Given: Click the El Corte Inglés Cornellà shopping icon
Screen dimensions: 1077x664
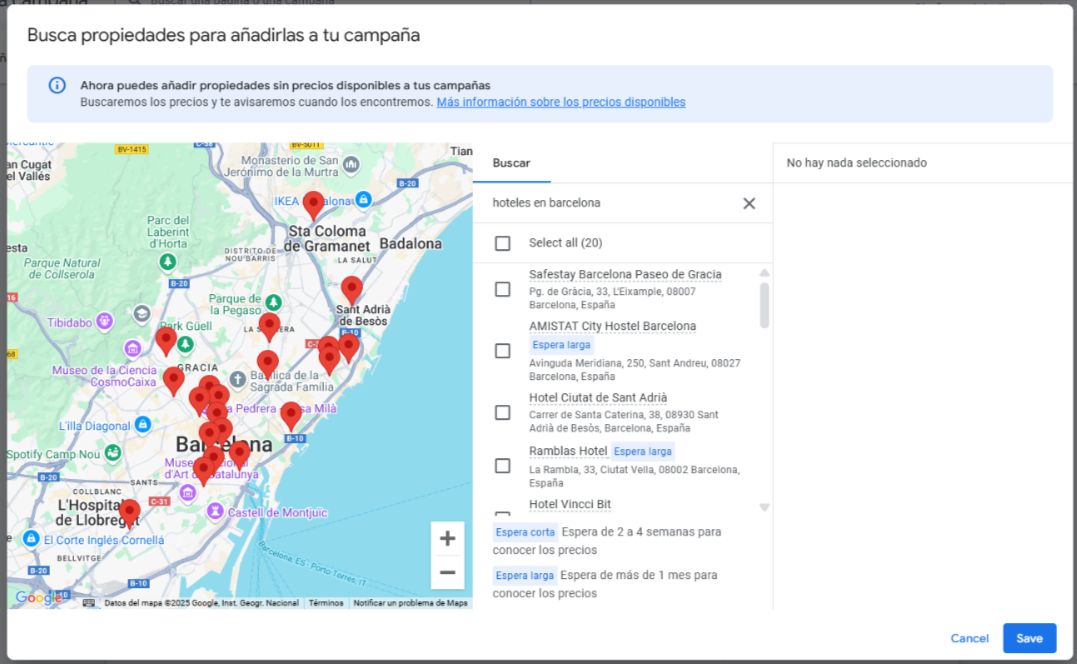Looking at the screenshot, I should pos(31,538).
